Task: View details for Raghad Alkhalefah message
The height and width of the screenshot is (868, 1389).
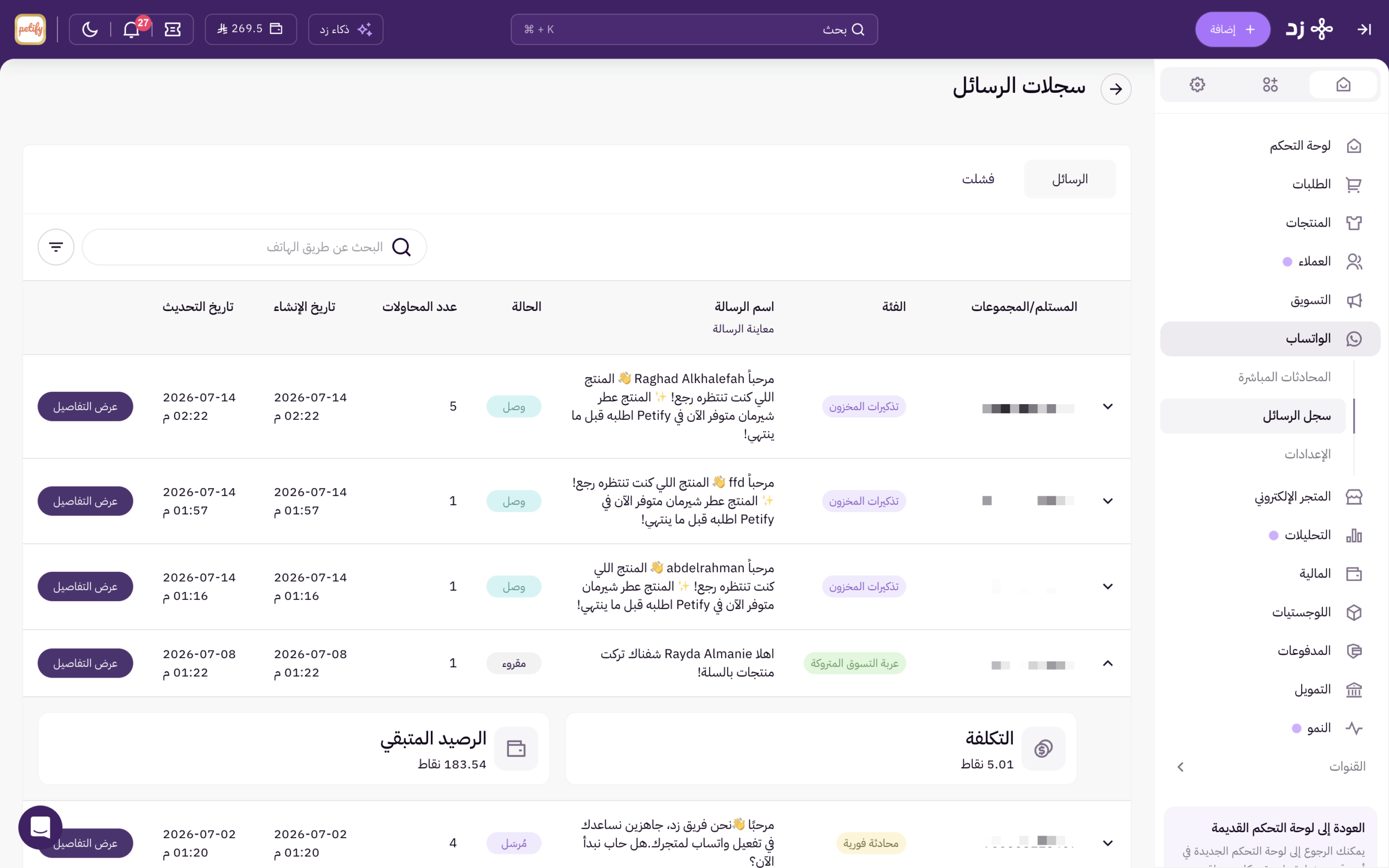Action: (86, 406)
